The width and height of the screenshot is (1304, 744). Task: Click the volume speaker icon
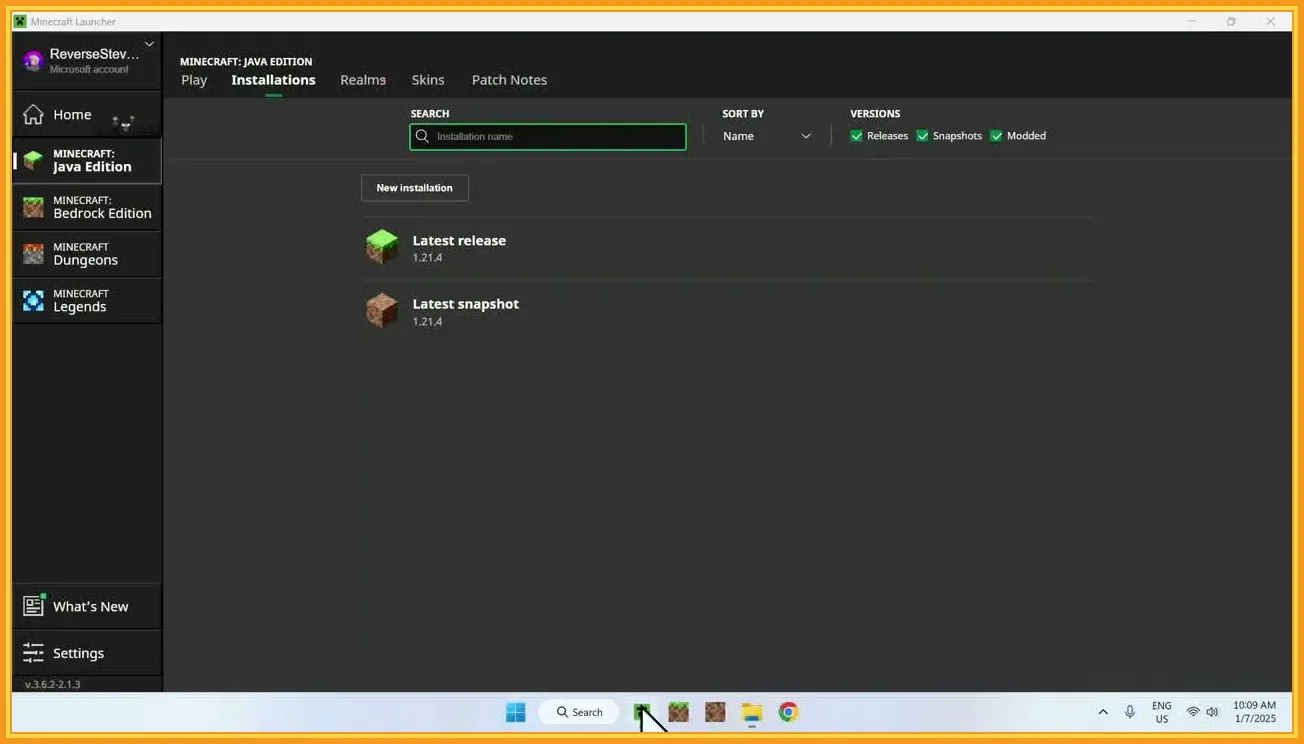[1212, 712]
